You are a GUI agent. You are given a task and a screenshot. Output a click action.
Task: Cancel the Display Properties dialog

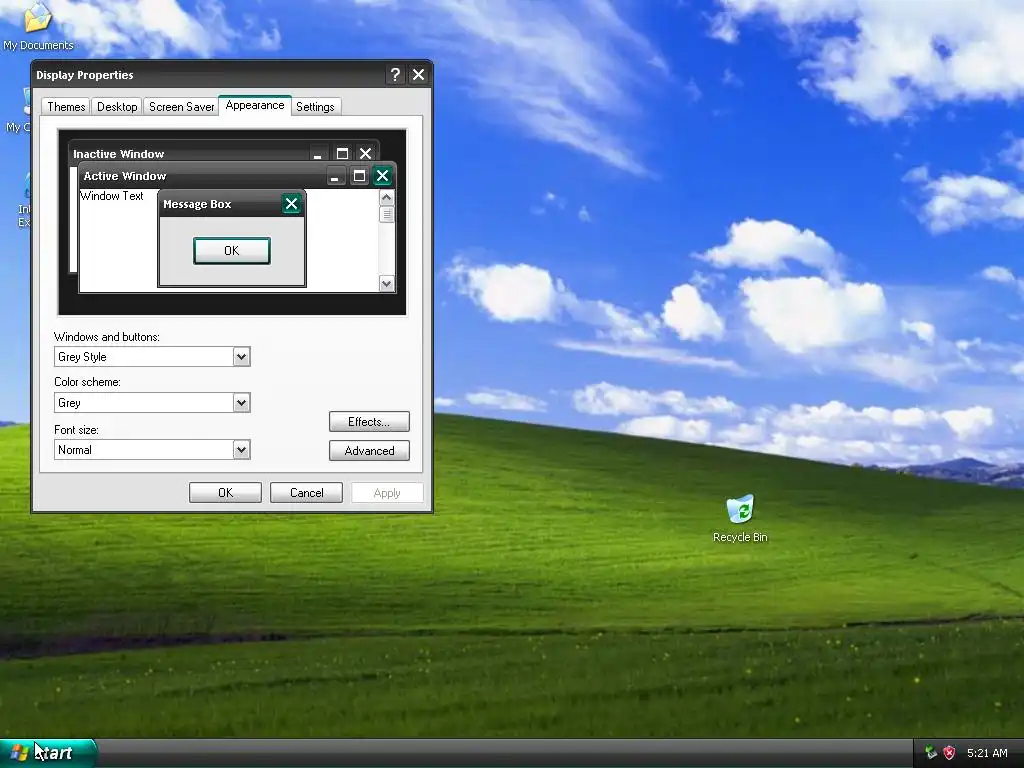(x=306, y=492)
